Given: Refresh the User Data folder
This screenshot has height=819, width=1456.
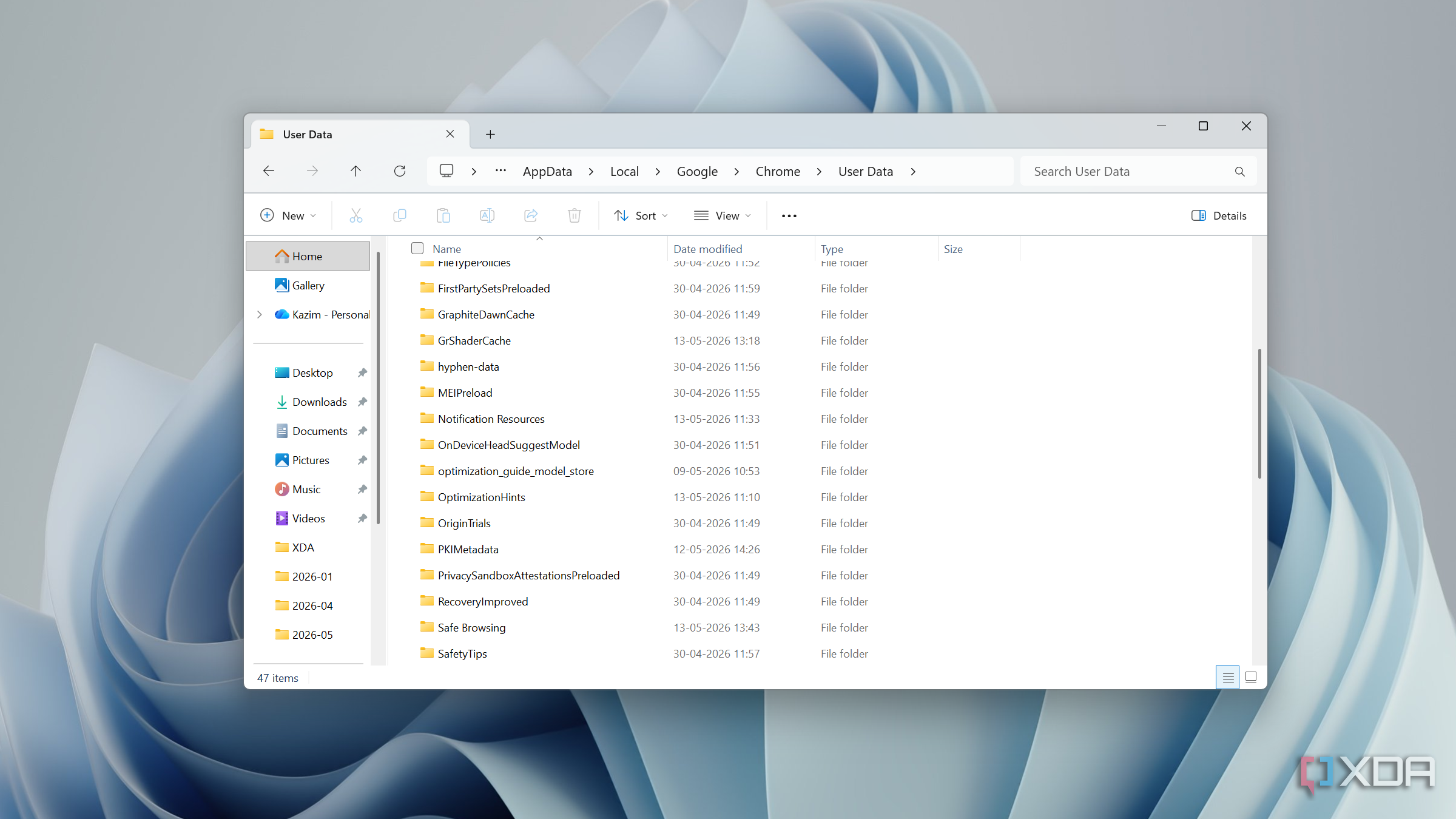Looking at the screenshot, I should 400,171.
